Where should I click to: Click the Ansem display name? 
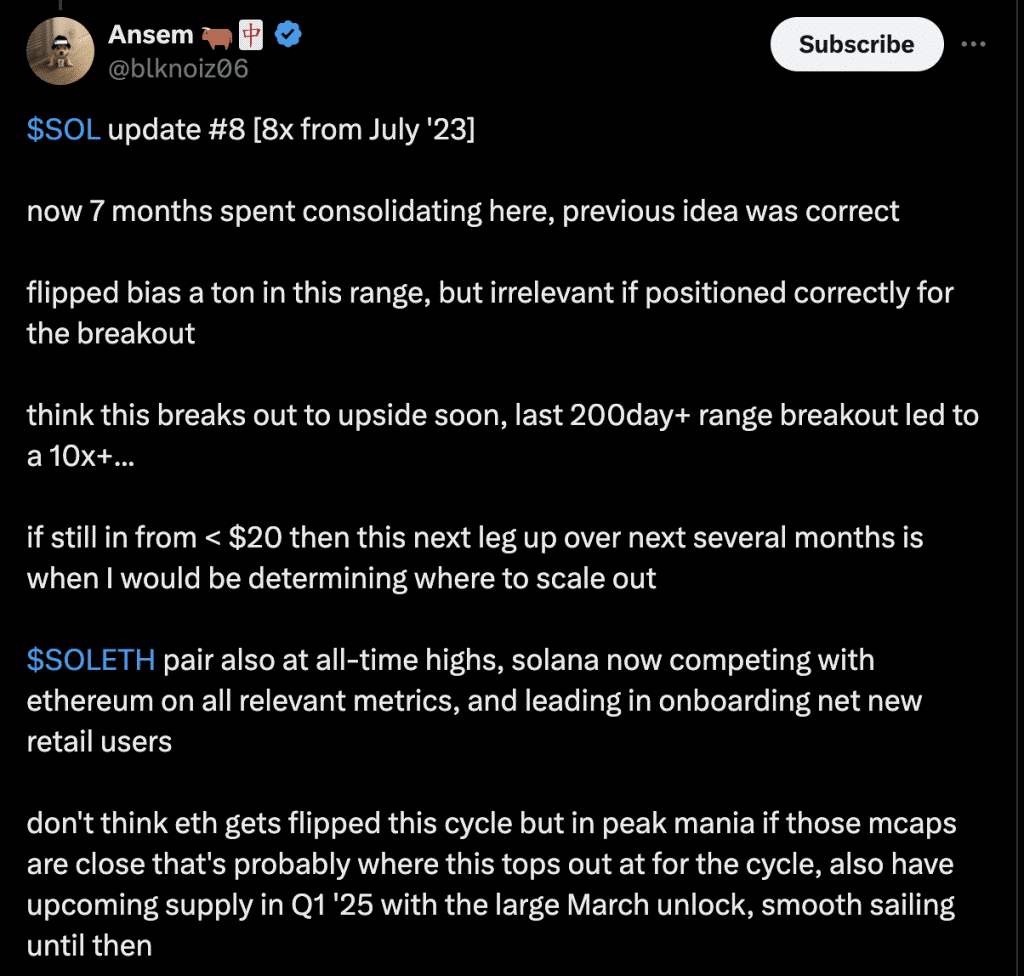click(151, 35)
